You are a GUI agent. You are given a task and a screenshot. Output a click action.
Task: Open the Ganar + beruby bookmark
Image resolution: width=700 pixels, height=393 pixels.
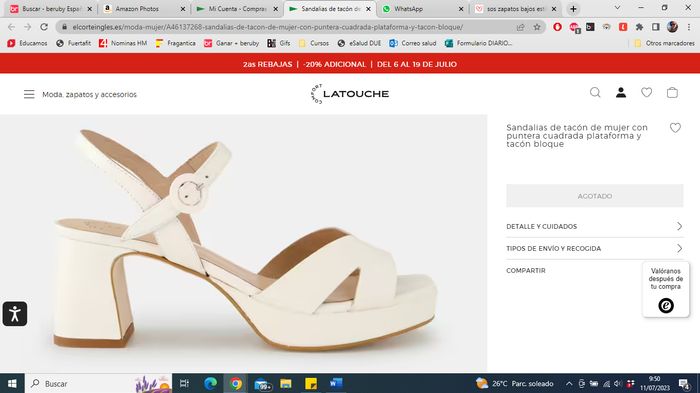pyautogui.click(x=232, y=43)
